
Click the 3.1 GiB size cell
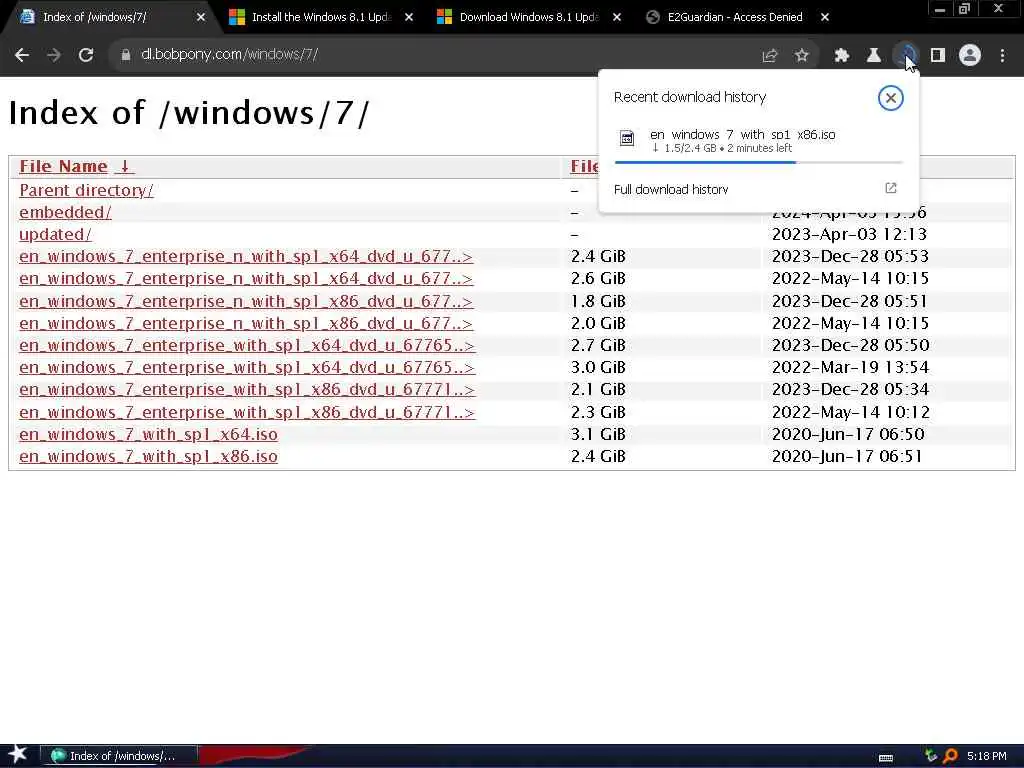pyautogui.click(x=598, y=434)
